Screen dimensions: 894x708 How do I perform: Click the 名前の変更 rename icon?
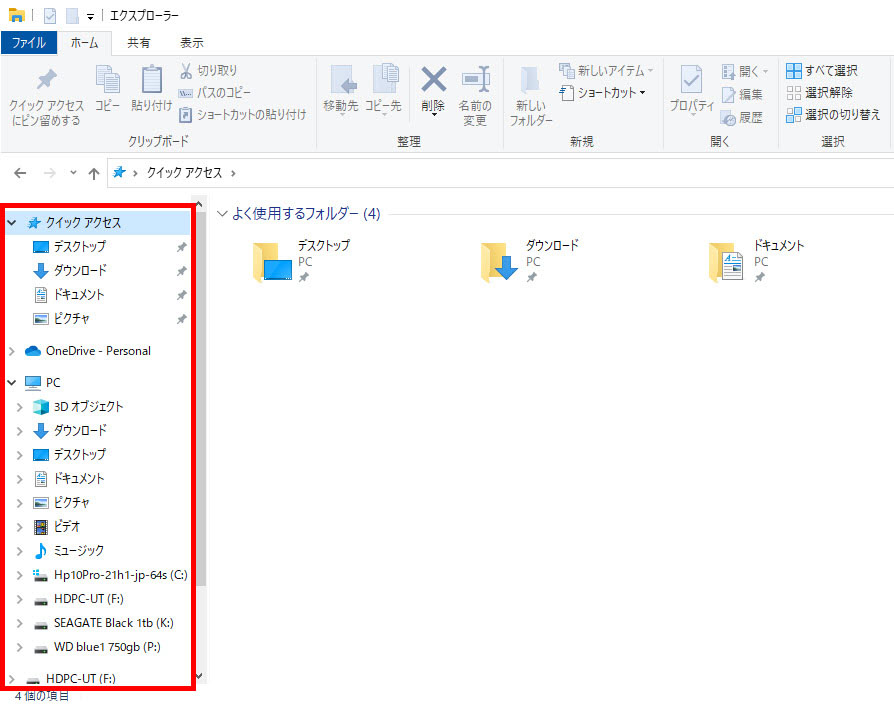[474, 82]
